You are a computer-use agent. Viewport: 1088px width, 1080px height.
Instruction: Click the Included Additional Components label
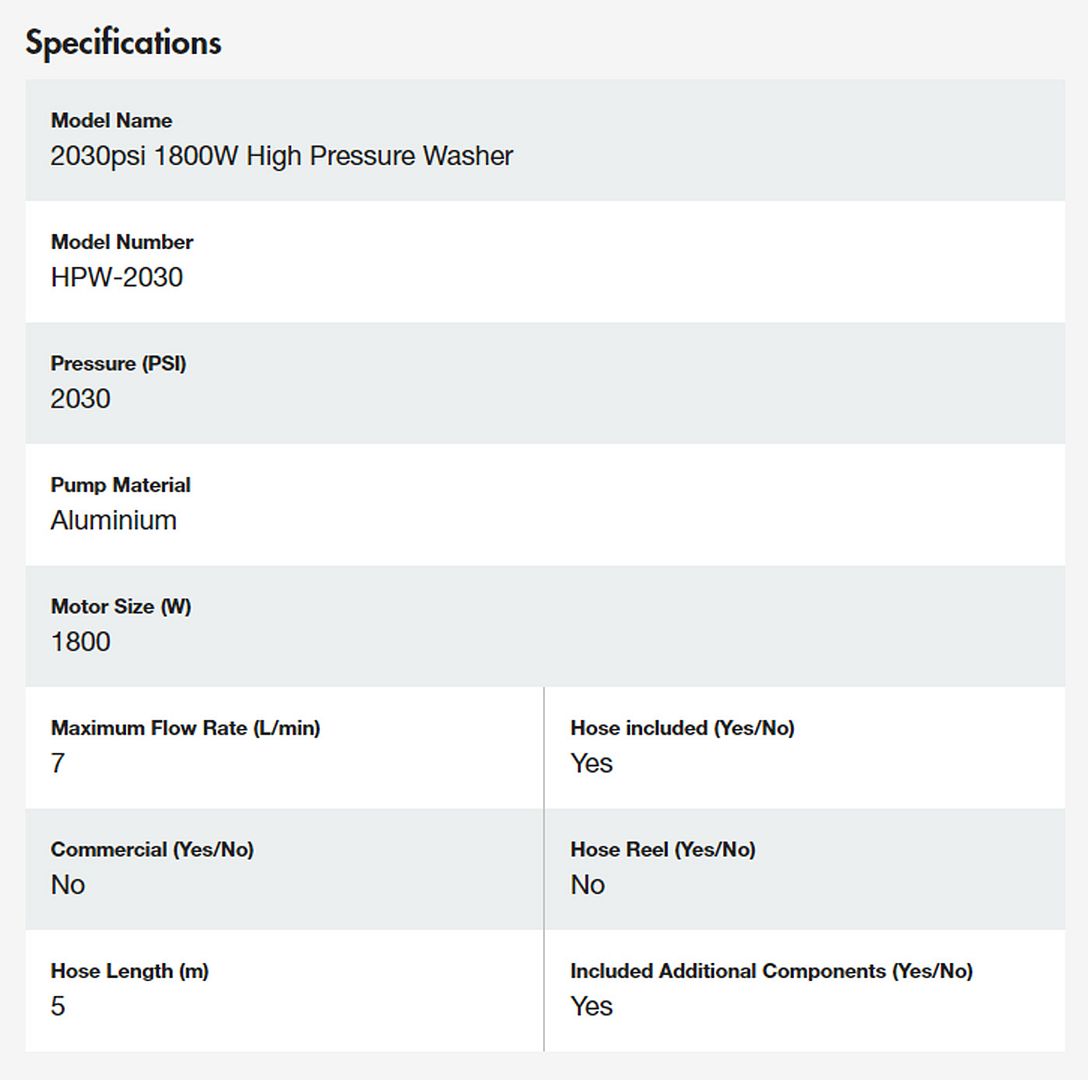coord(770,971)
